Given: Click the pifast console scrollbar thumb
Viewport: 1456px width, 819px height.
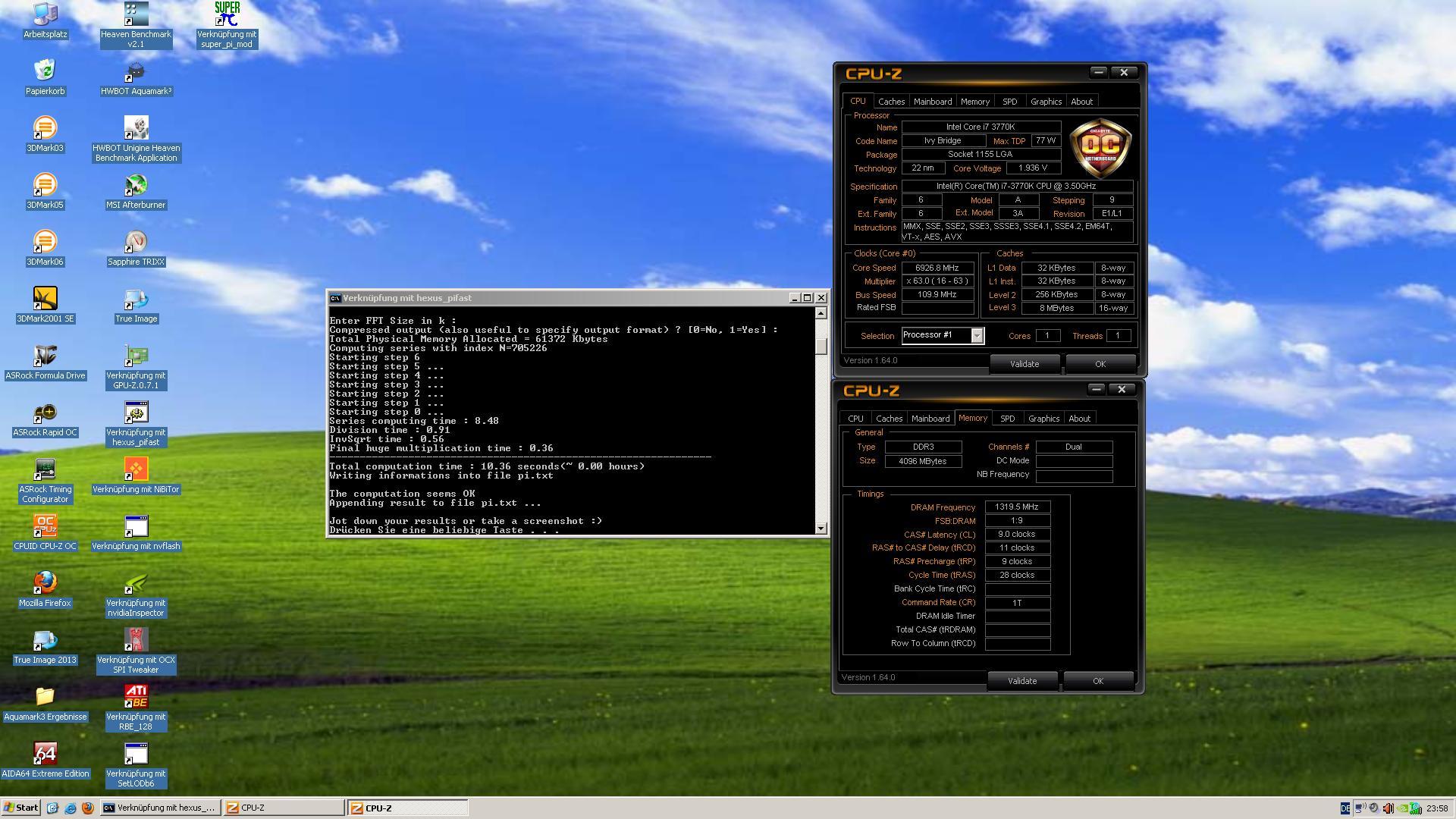Looking at the screenshot, I should (821, 345).
